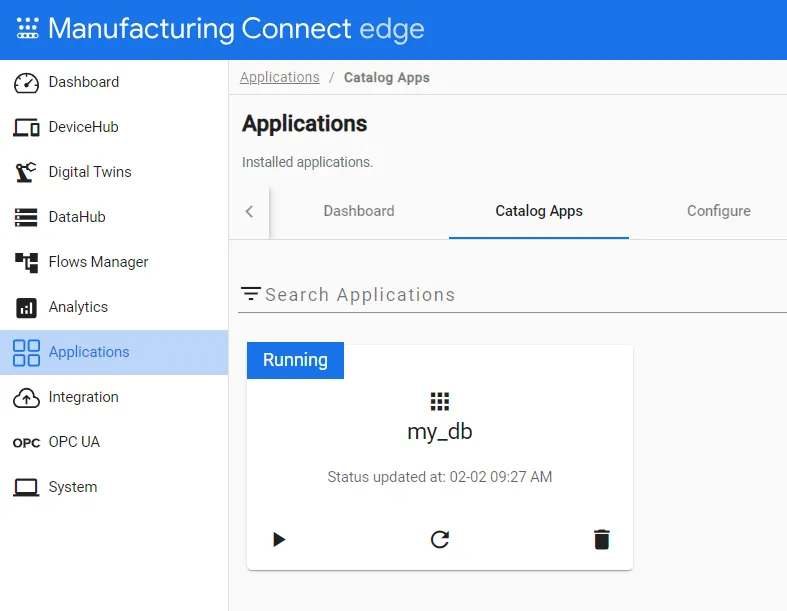Click the Integration cloud upload icon
Image resolution: width=787 pixels, height=611 pixels.
coord(26,398)
